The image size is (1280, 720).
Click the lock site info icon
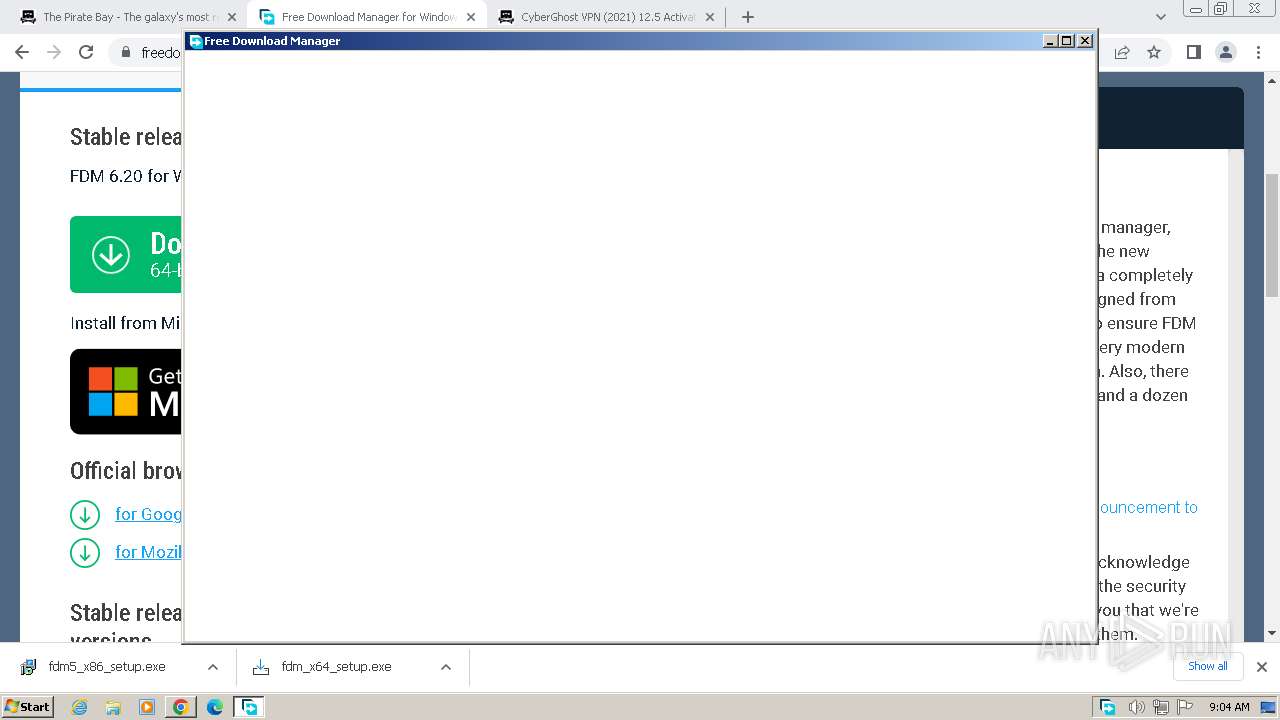point(126,52)
